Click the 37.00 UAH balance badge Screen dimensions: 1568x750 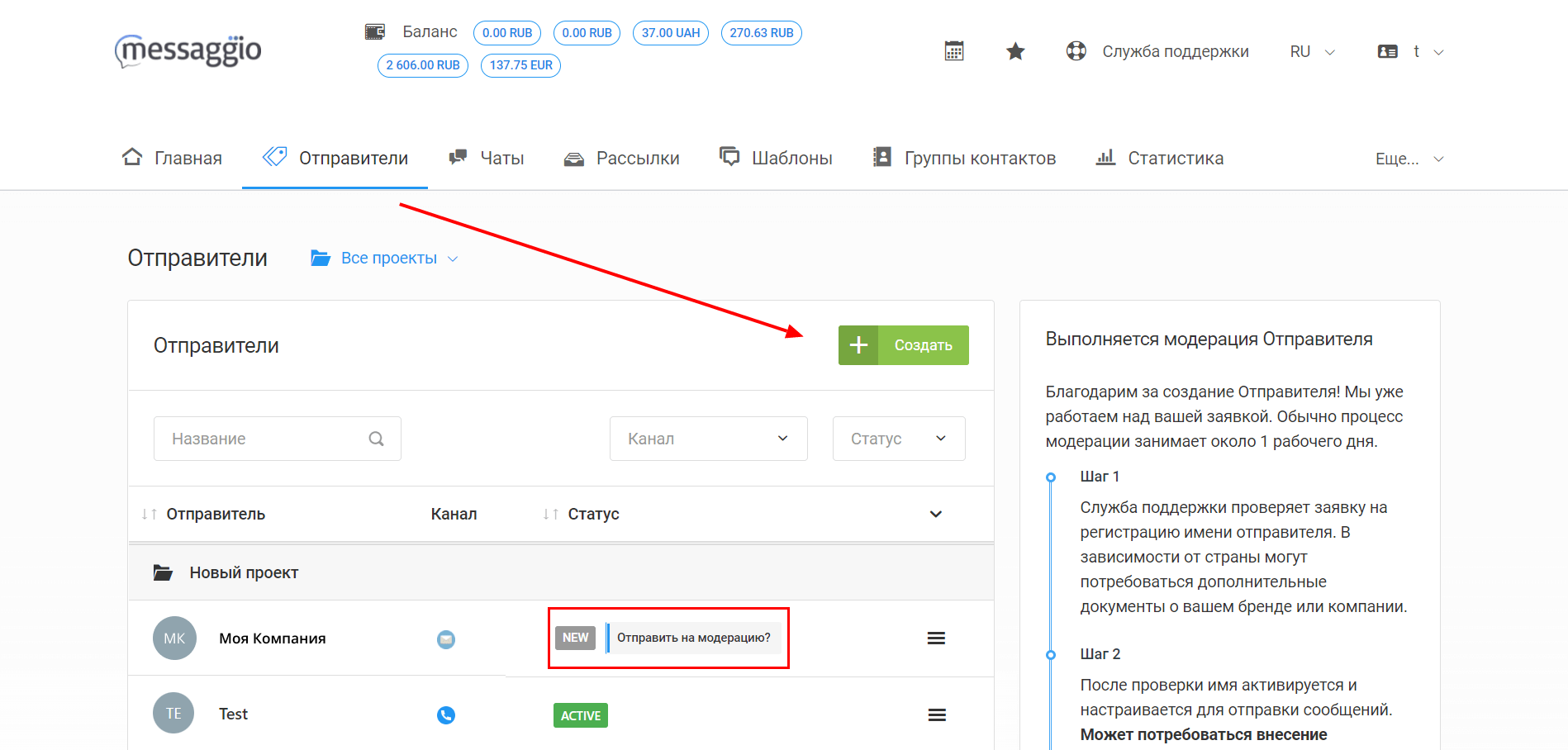click(x=671, y=33)
